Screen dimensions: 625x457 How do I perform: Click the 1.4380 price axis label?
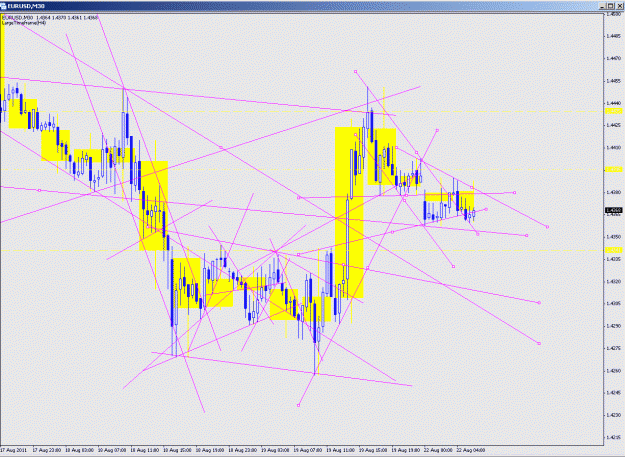coord(614,192)
